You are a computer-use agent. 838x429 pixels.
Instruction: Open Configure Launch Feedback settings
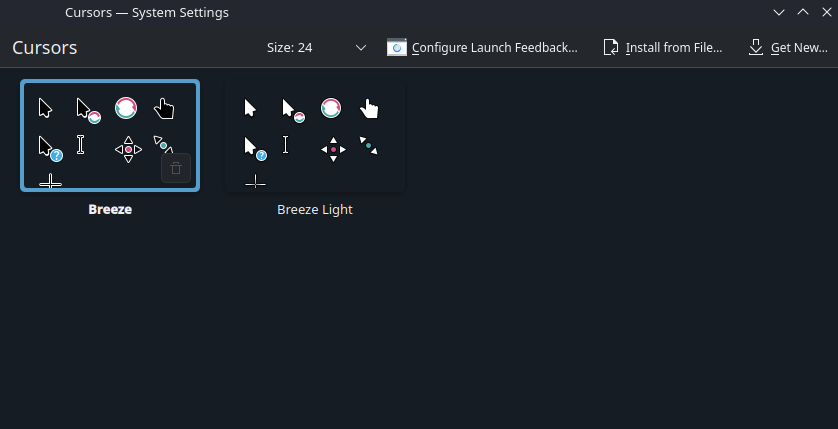[483, 48]
